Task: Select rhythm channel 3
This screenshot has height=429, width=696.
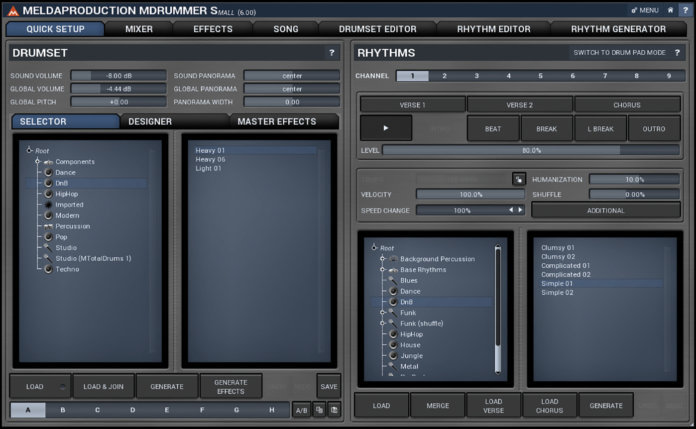Action: point(476,76)
